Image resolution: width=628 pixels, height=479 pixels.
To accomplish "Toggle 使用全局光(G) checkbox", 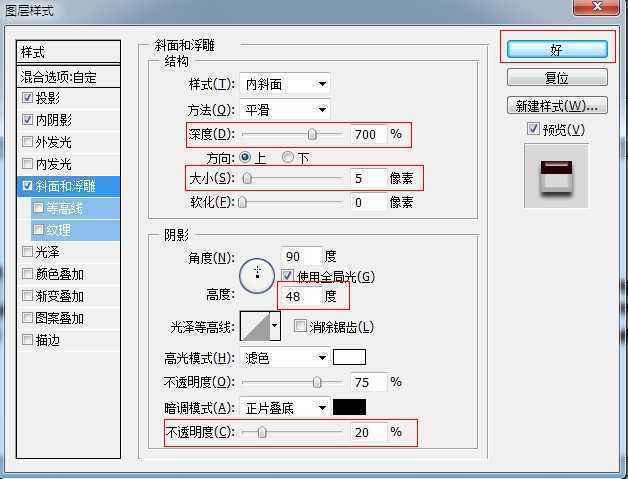I will [287, 276].
